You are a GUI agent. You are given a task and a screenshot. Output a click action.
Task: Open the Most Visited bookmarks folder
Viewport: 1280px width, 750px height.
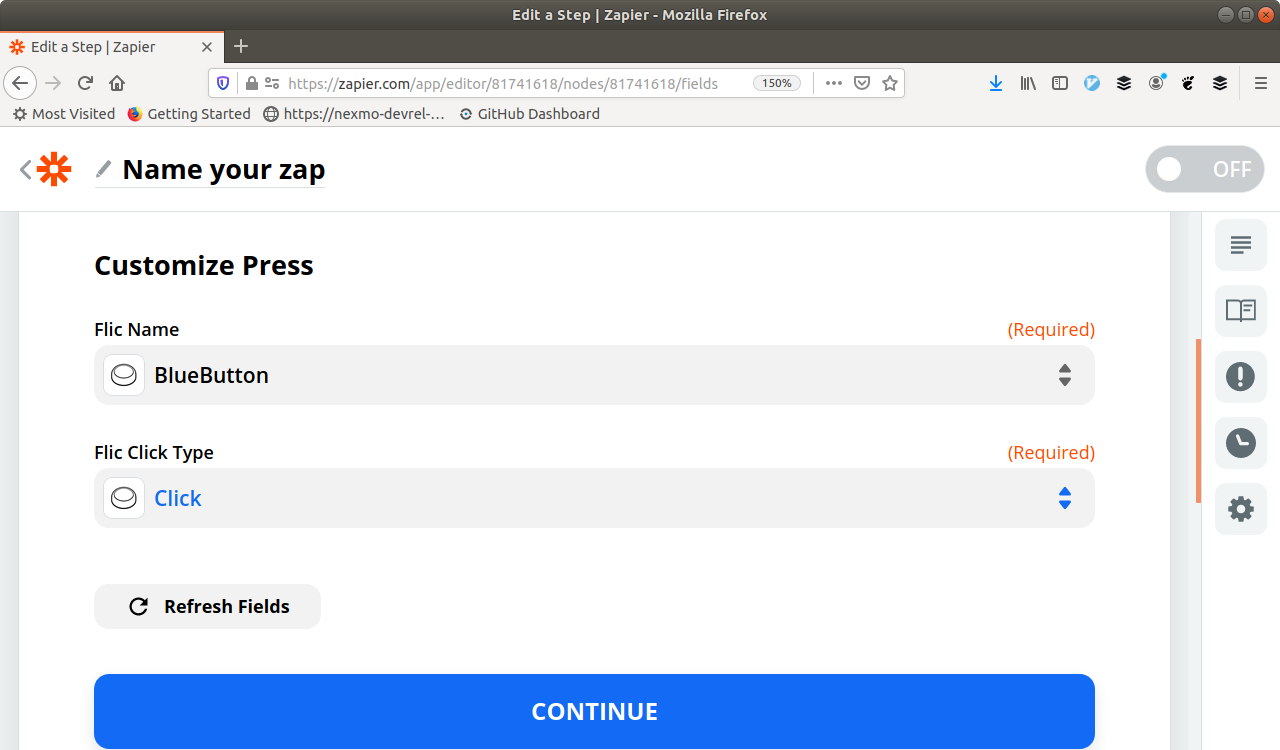pos(63,114)
